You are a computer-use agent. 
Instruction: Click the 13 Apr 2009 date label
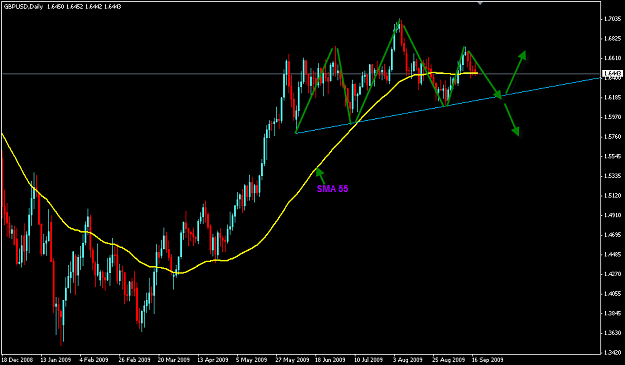pyautogui.click(x=213, y=360)
